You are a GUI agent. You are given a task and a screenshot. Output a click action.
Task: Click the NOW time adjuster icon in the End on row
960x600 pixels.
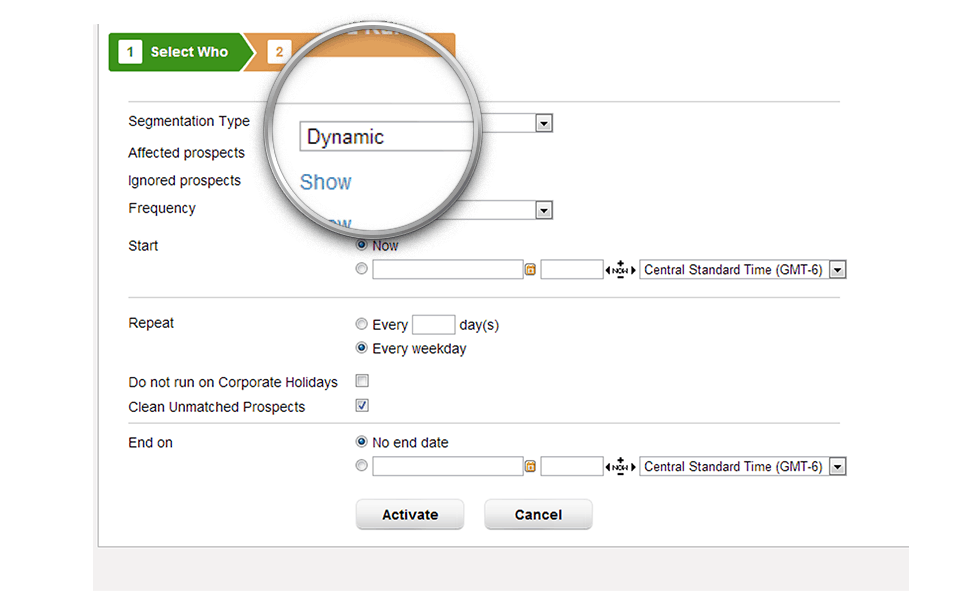(620, 467)
